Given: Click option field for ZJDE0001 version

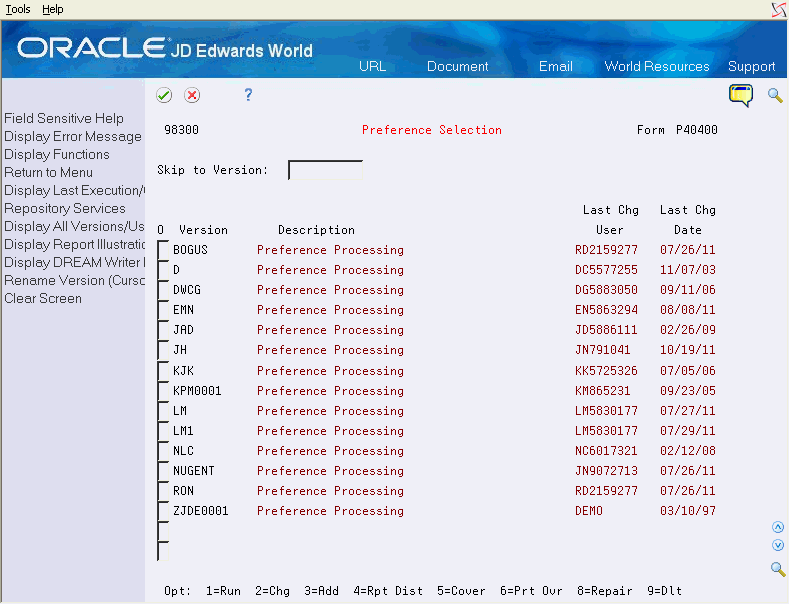Looking at the screenshot, I should click(x=163, y=511).
